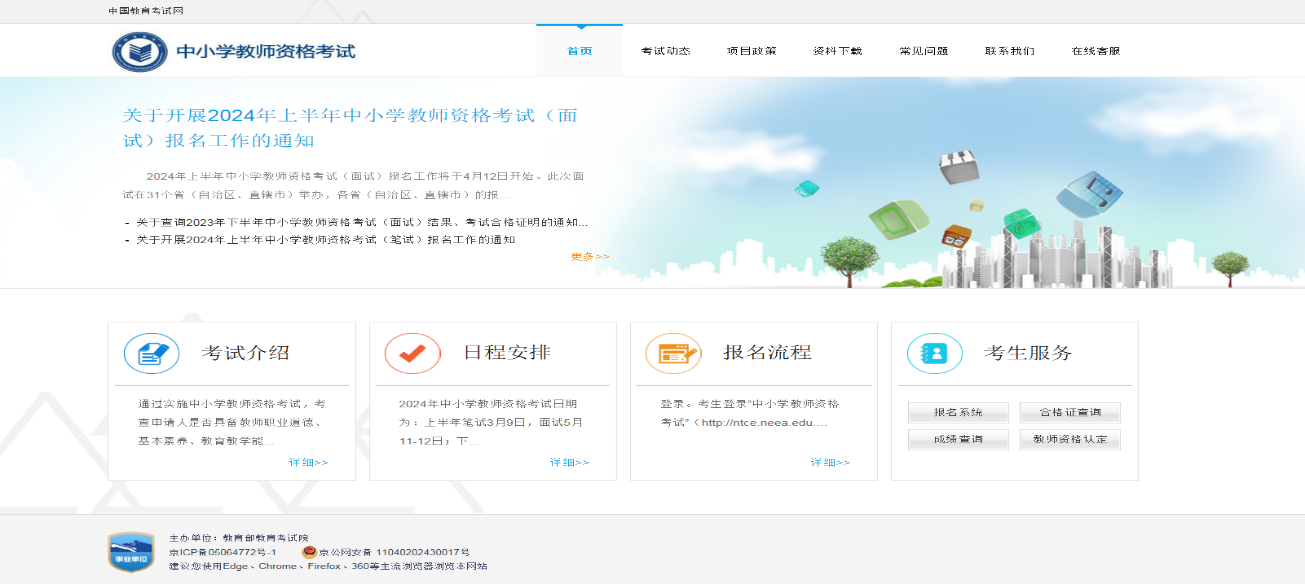Click the NTCE site logo emblem
This screenshot has width=1305, height=584.
[139, 51]
